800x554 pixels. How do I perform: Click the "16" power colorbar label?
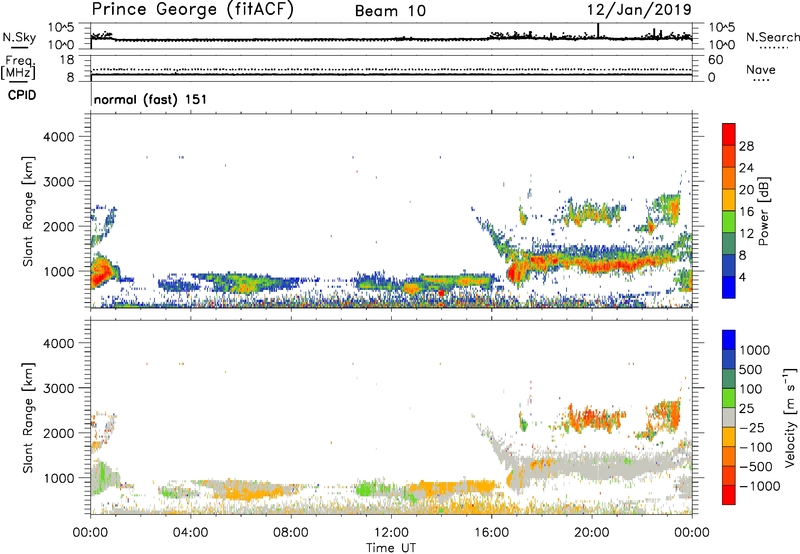pyautogui.click(x=746, y=212)
